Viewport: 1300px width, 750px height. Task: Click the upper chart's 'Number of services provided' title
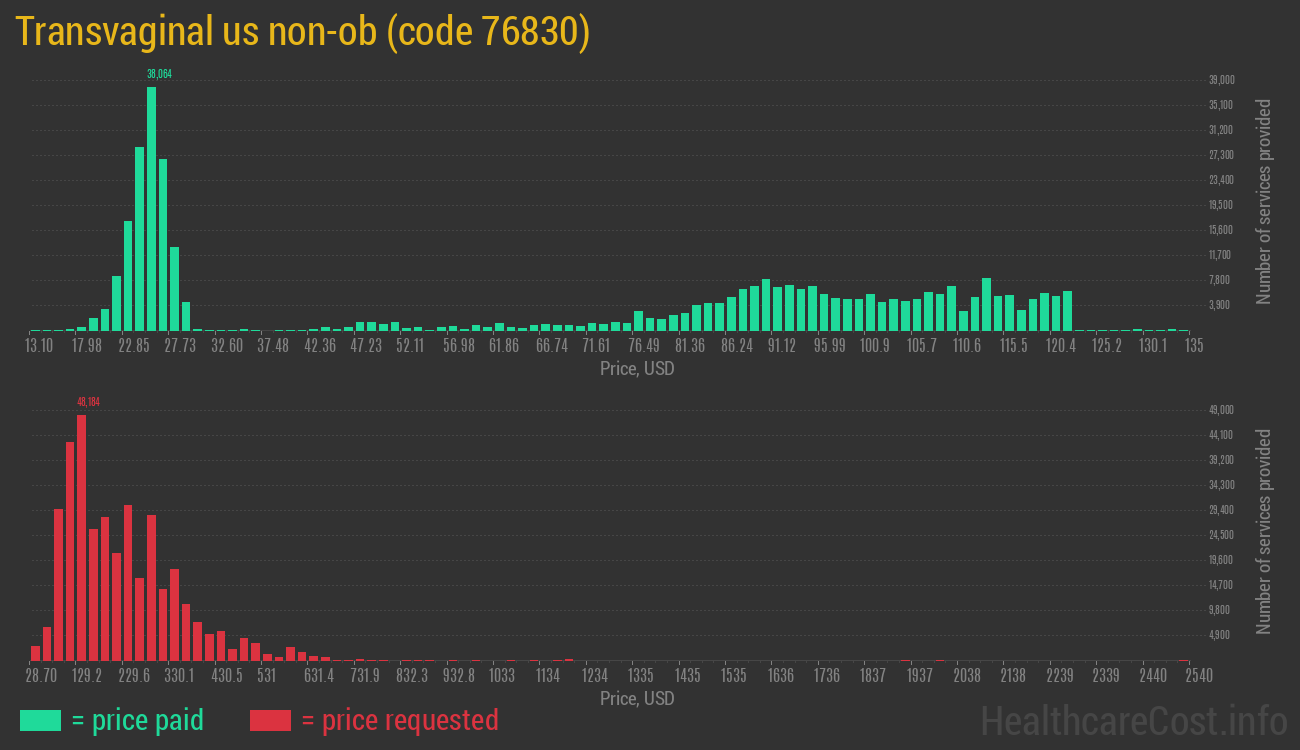point(1264,201)
